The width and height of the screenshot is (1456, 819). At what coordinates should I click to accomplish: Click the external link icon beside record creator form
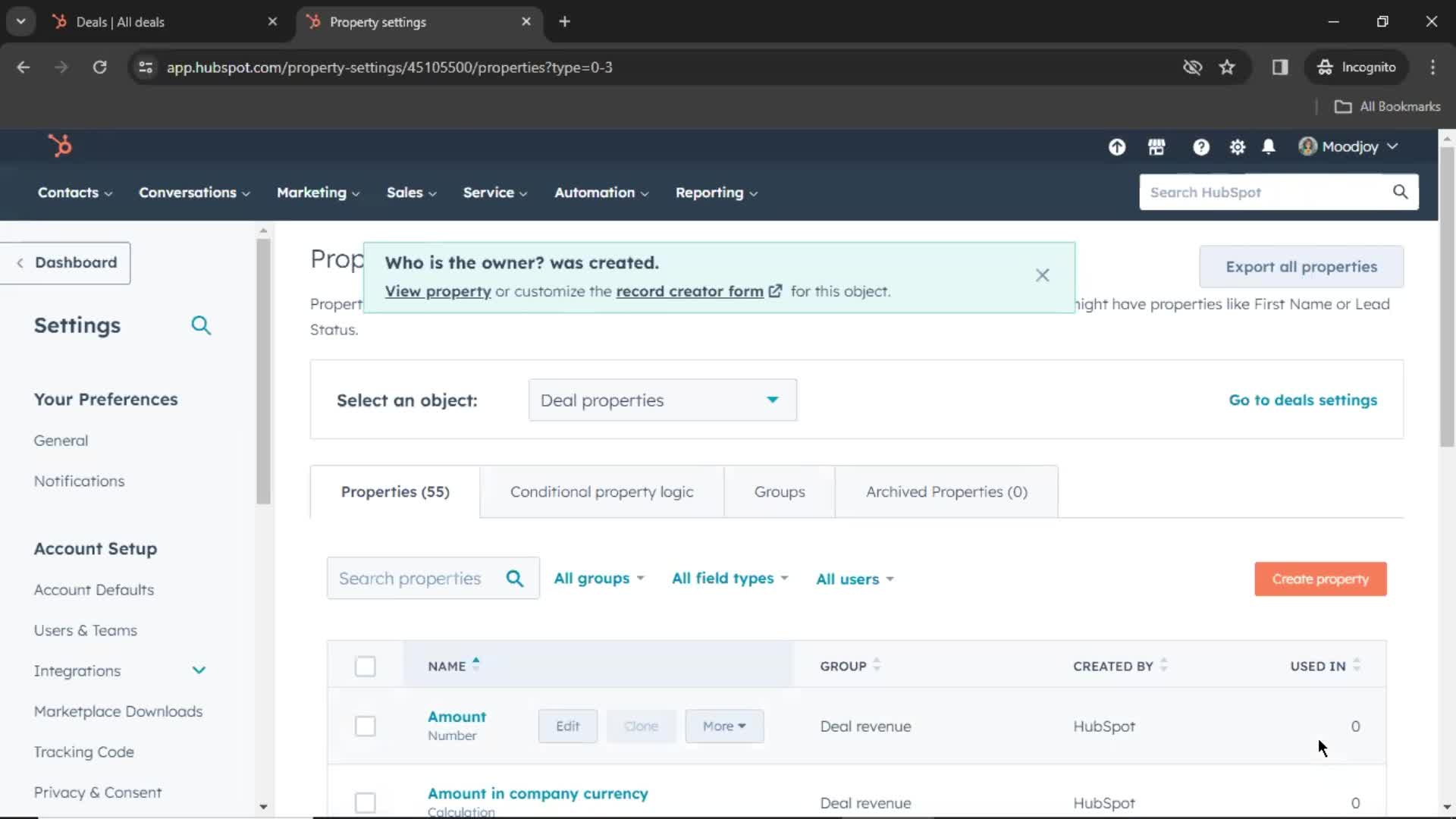coord(775,291)
